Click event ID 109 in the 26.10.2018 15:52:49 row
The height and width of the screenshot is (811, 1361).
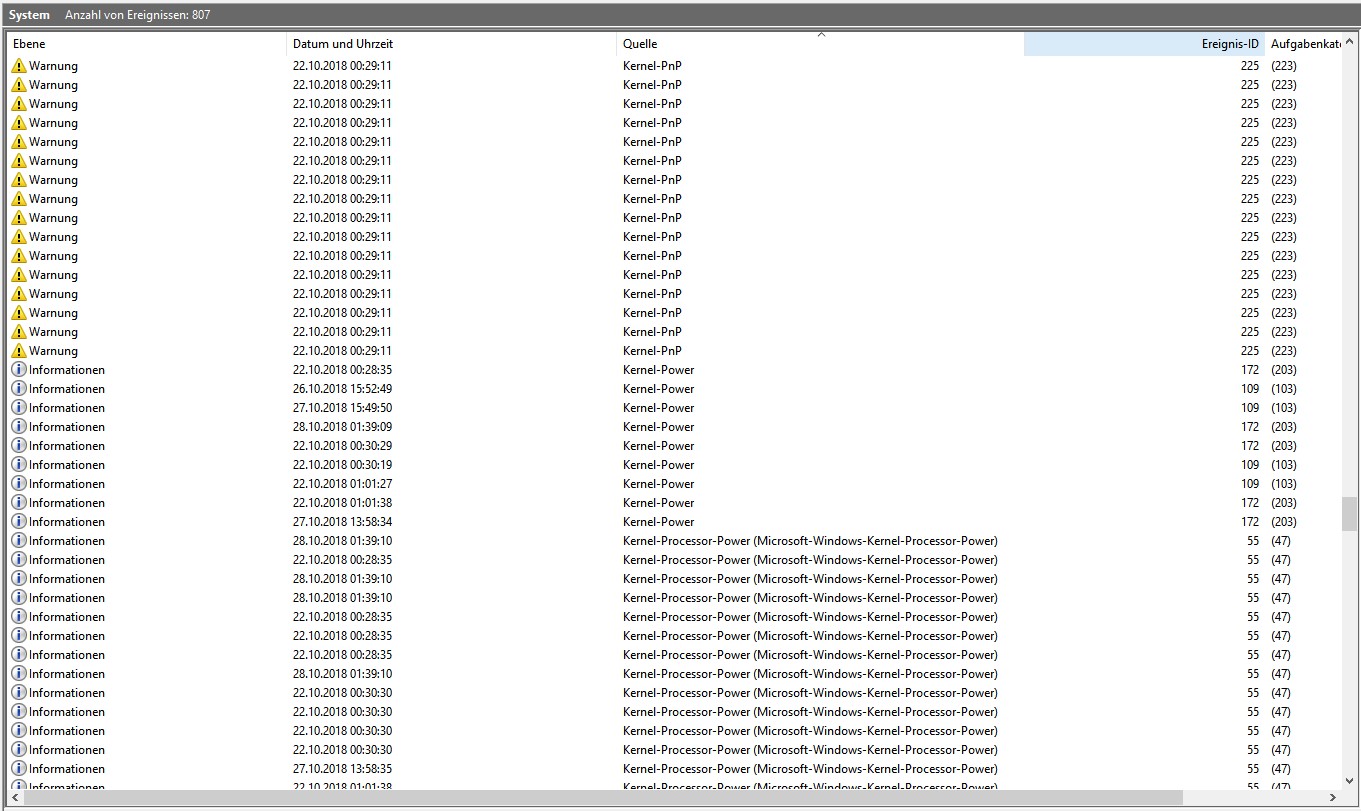coord(1250,389)
